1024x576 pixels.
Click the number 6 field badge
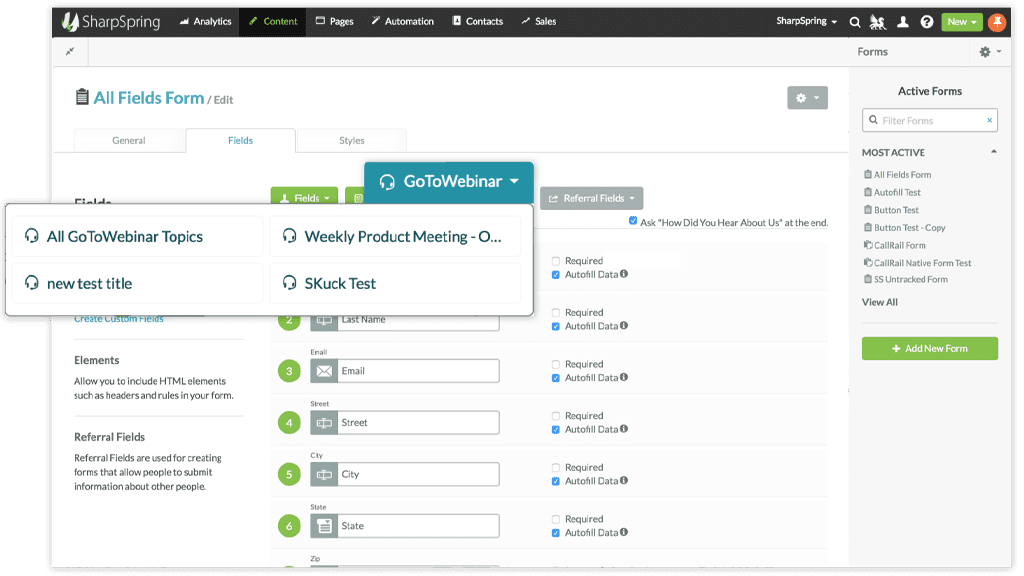289,526
